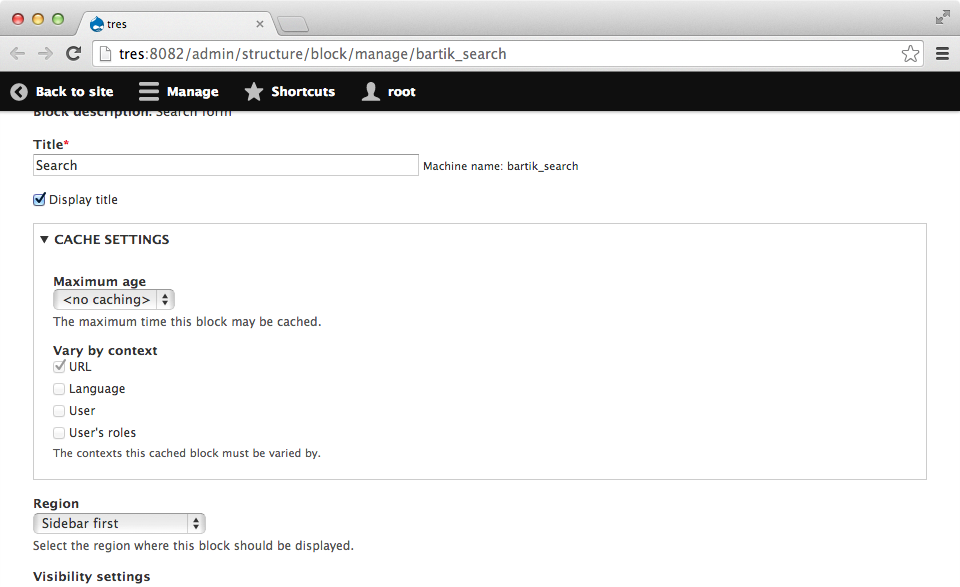Open the Maximum age dropdown
Viewport: 960px width, 587px height.
(x=113, y=299)
